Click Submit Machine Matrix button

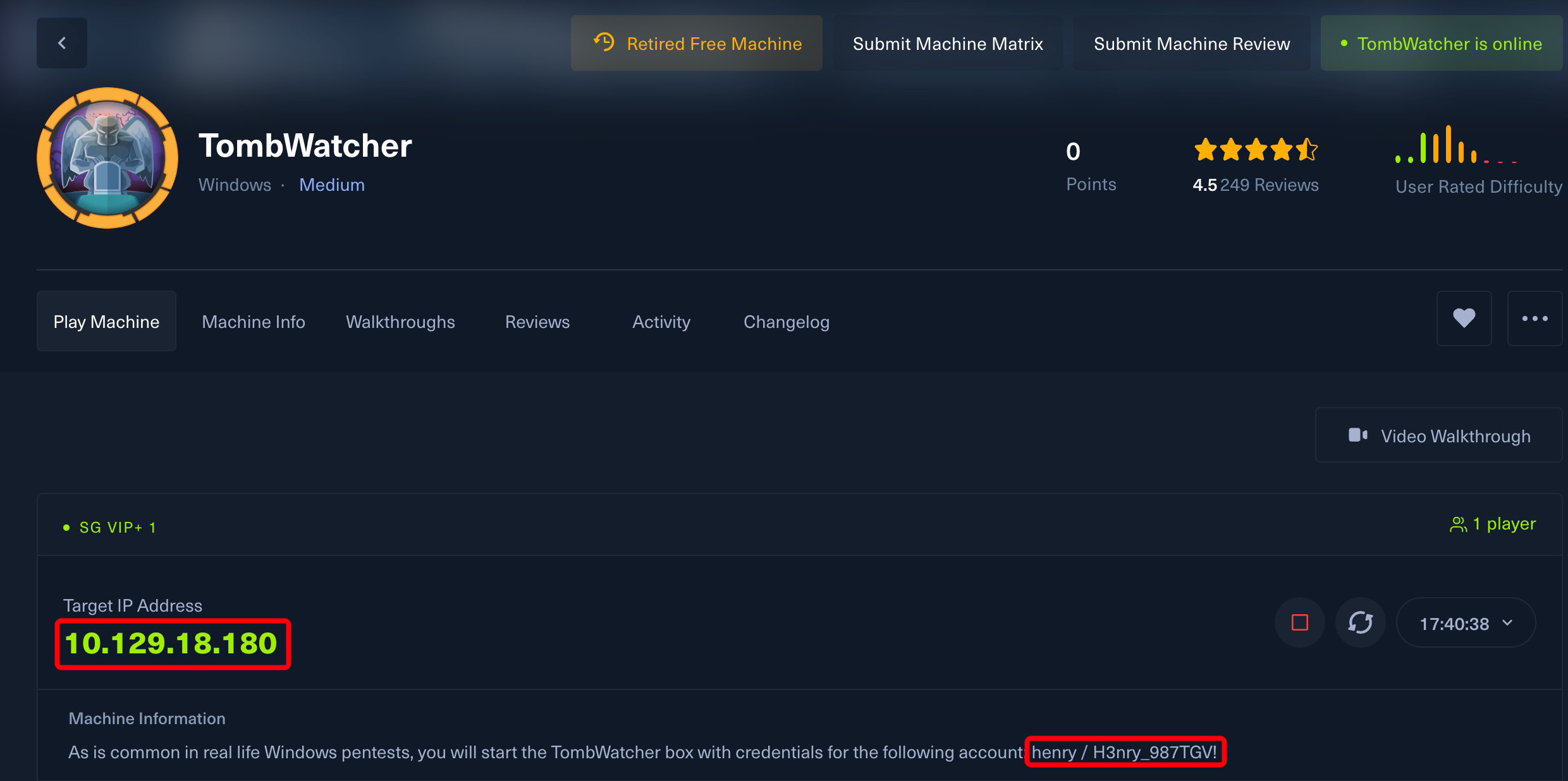pyautogui.click(x=947, y=44)
